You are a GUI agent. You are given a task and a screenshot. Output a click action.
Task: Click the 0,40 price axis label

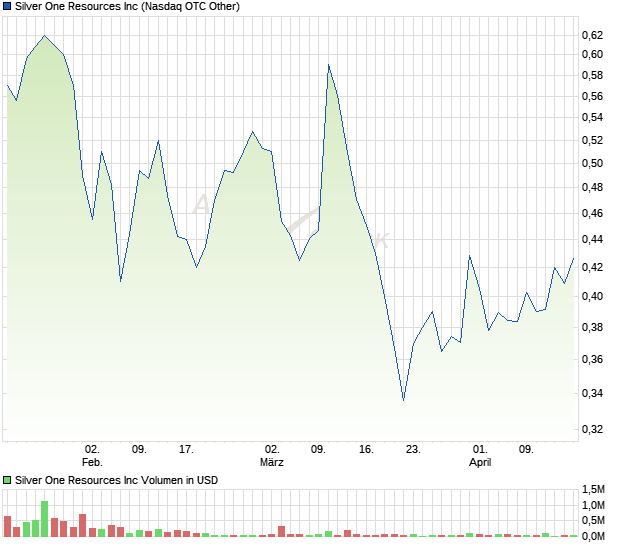(x=592, y=296)
